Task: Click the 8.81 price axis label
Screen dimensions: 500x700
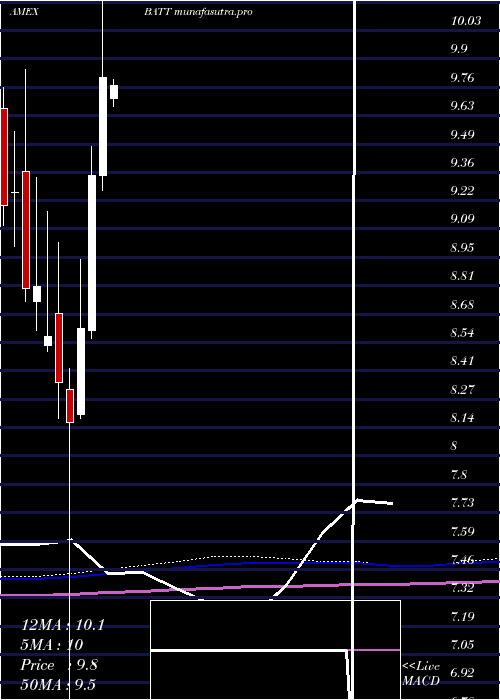Action: [x=462, y=275]
